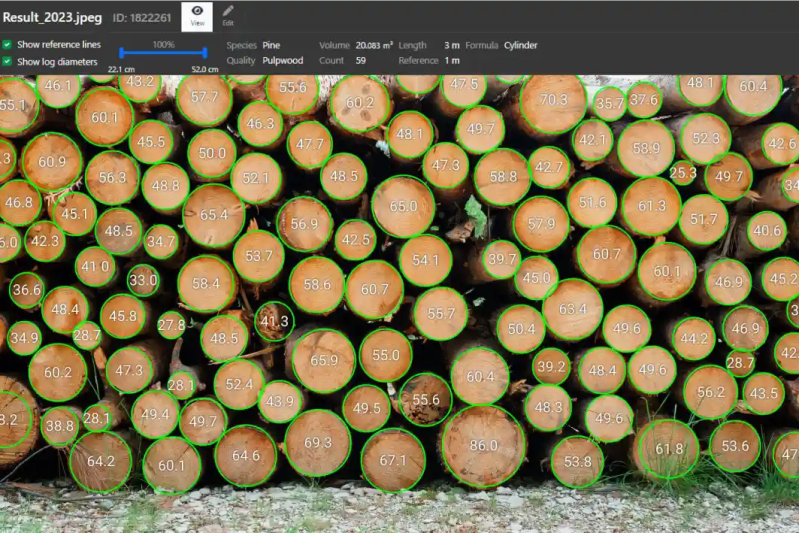
Task: Select the log labeled 57.9
Action: click(x=541, y=224)
